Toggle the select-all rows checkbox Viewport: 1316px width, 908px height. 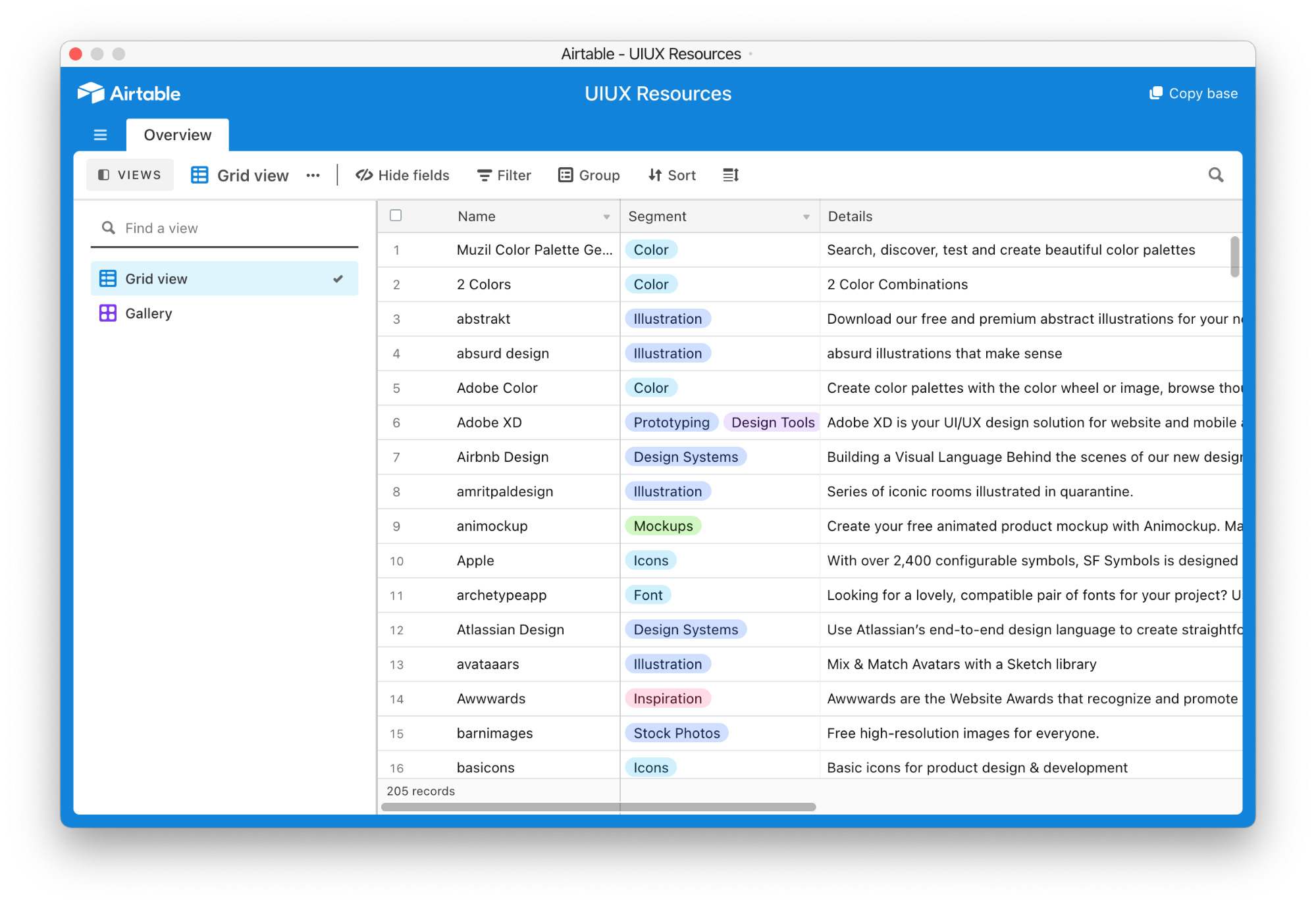[396, 215]
